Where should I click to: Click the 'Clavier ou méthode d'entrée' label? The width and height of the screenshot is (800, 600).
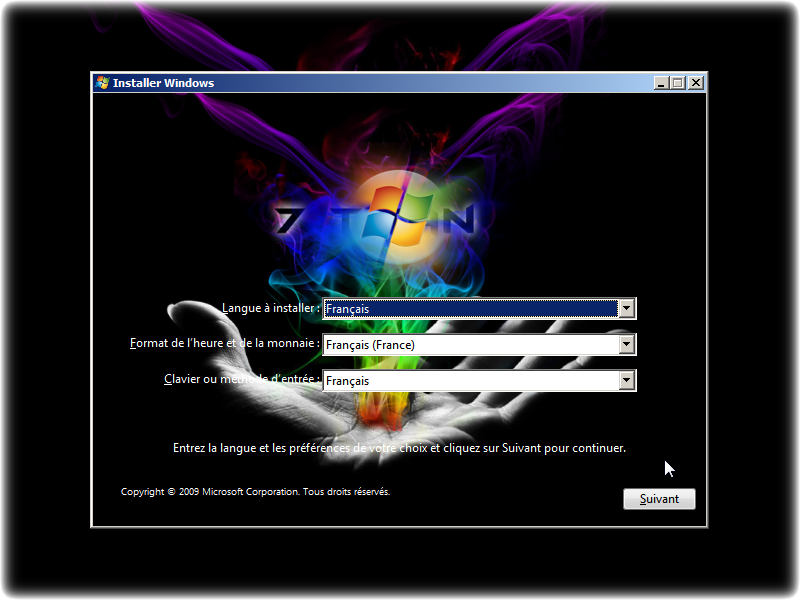point(242,379)
